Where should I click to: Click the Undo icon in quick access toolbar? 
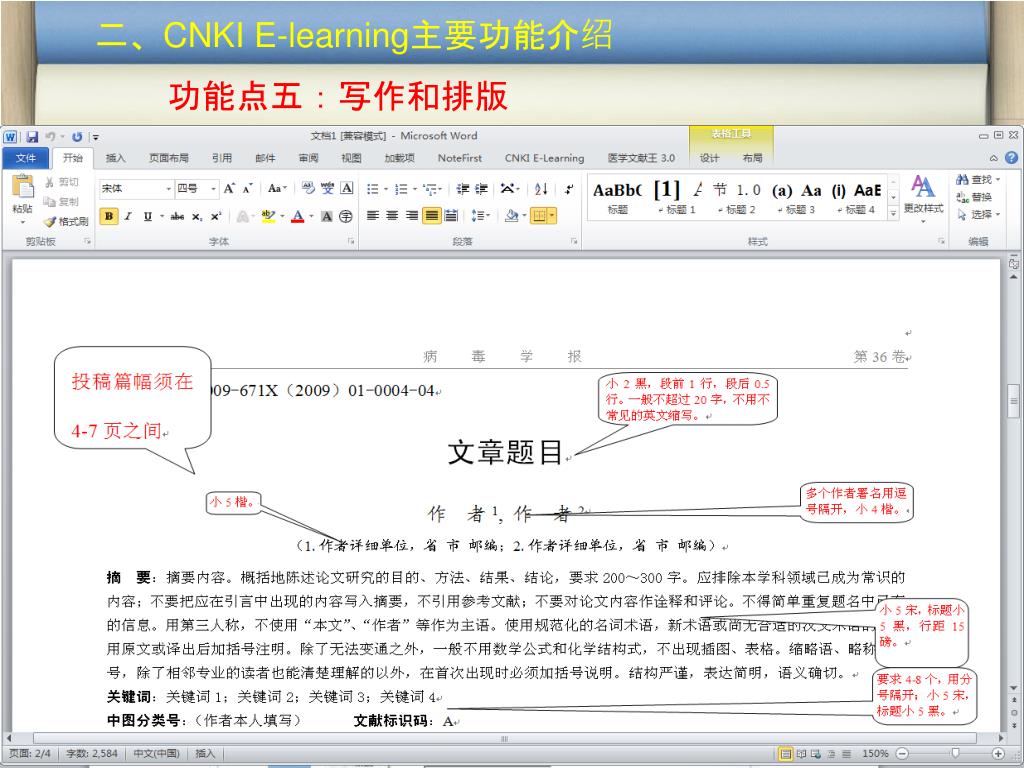pos(51,136)
